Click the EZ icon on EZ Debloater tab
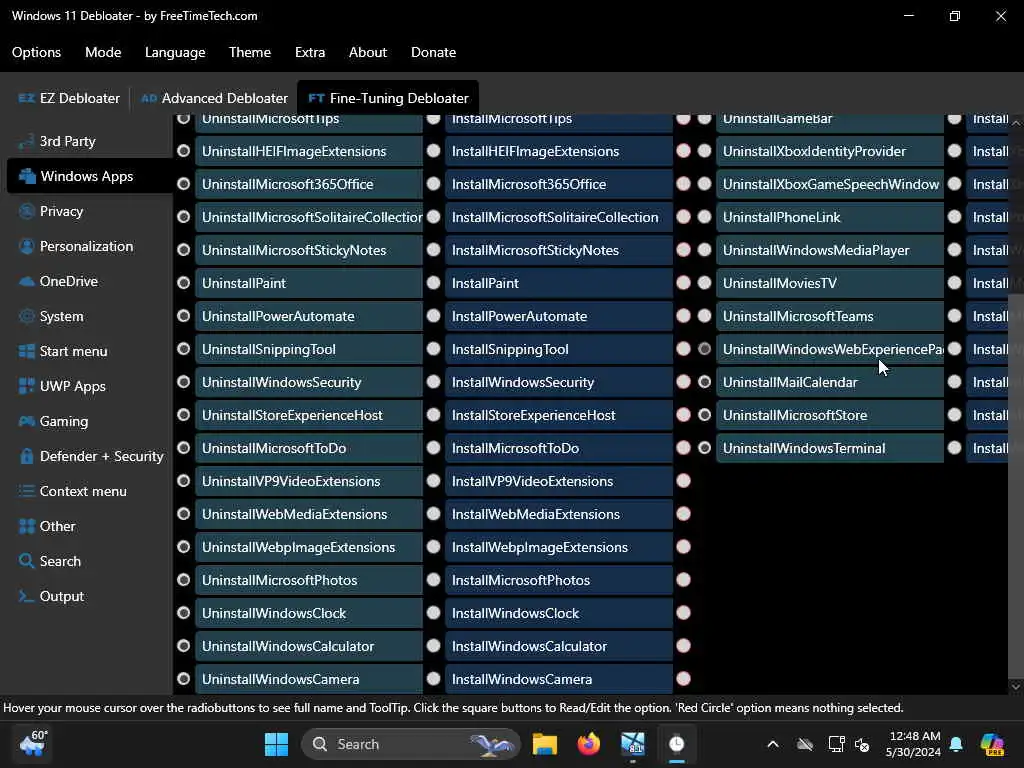Image resolution: width=1024 pixels, height=768 pixels. (x=26, y=98)
